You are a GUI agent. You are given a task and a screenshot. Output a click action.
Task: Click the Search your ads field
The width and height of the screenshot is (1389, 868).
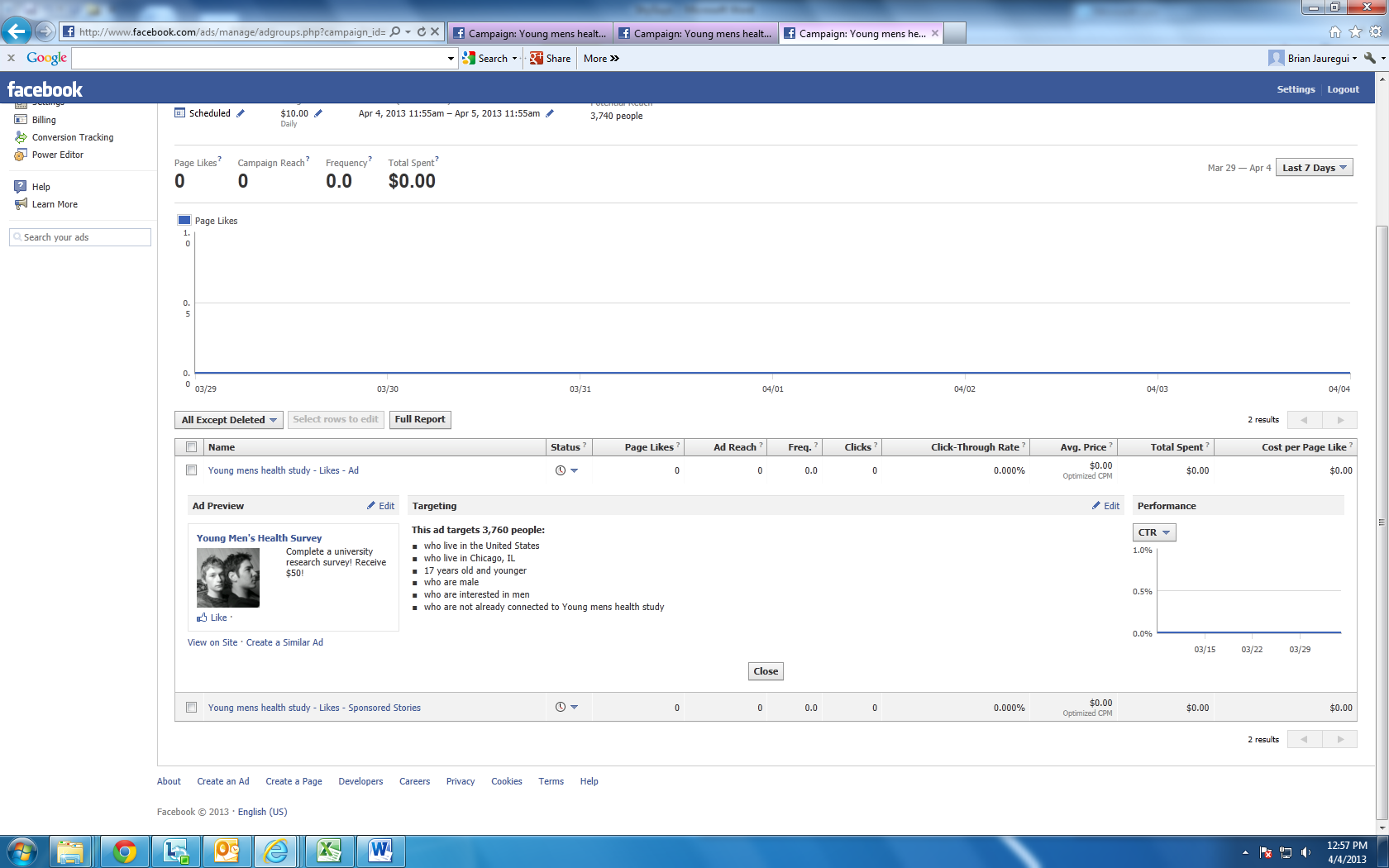click(80, 237)
